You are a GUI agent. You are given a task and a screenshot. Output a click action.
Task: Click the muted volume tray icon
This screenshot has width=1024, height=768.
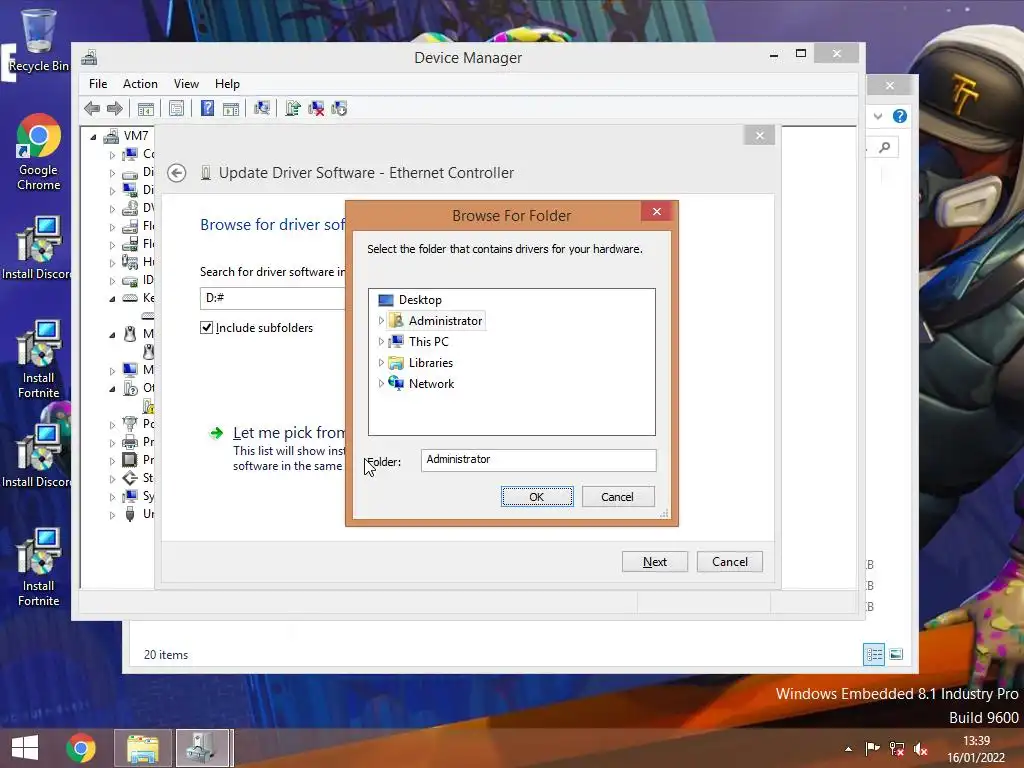(x=921, y=748)
